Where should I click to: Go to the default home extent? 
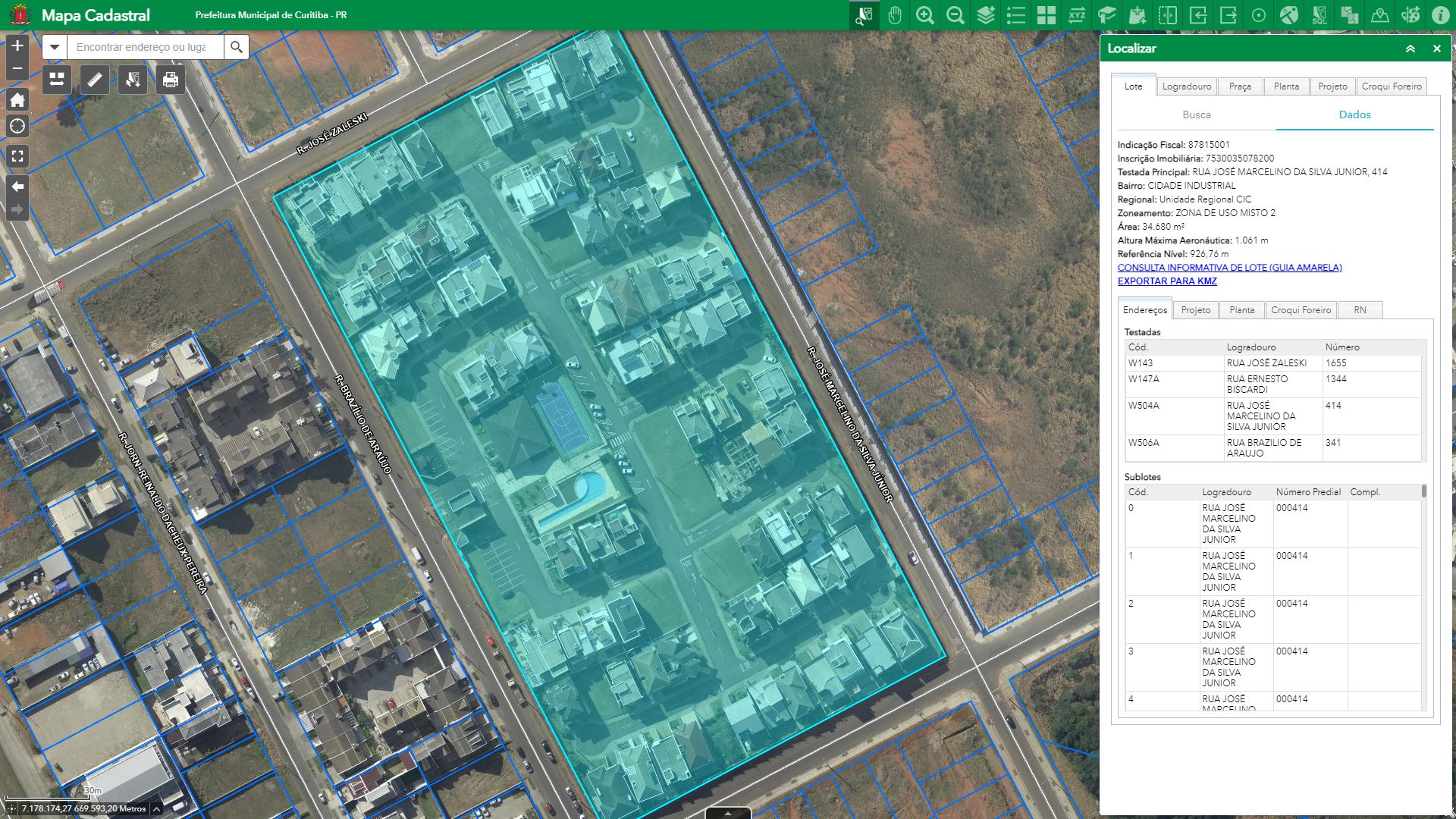(17, 100)
